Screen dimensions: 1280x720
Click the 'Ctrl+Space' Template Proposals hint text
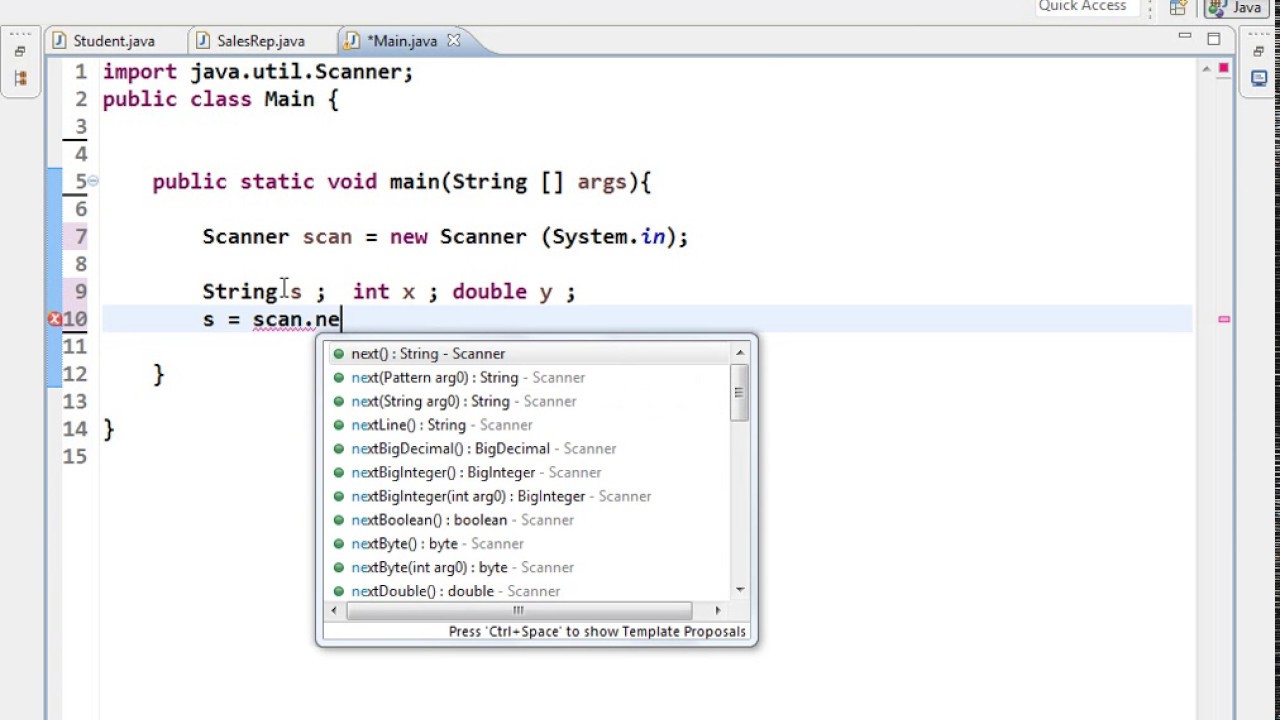597,632
